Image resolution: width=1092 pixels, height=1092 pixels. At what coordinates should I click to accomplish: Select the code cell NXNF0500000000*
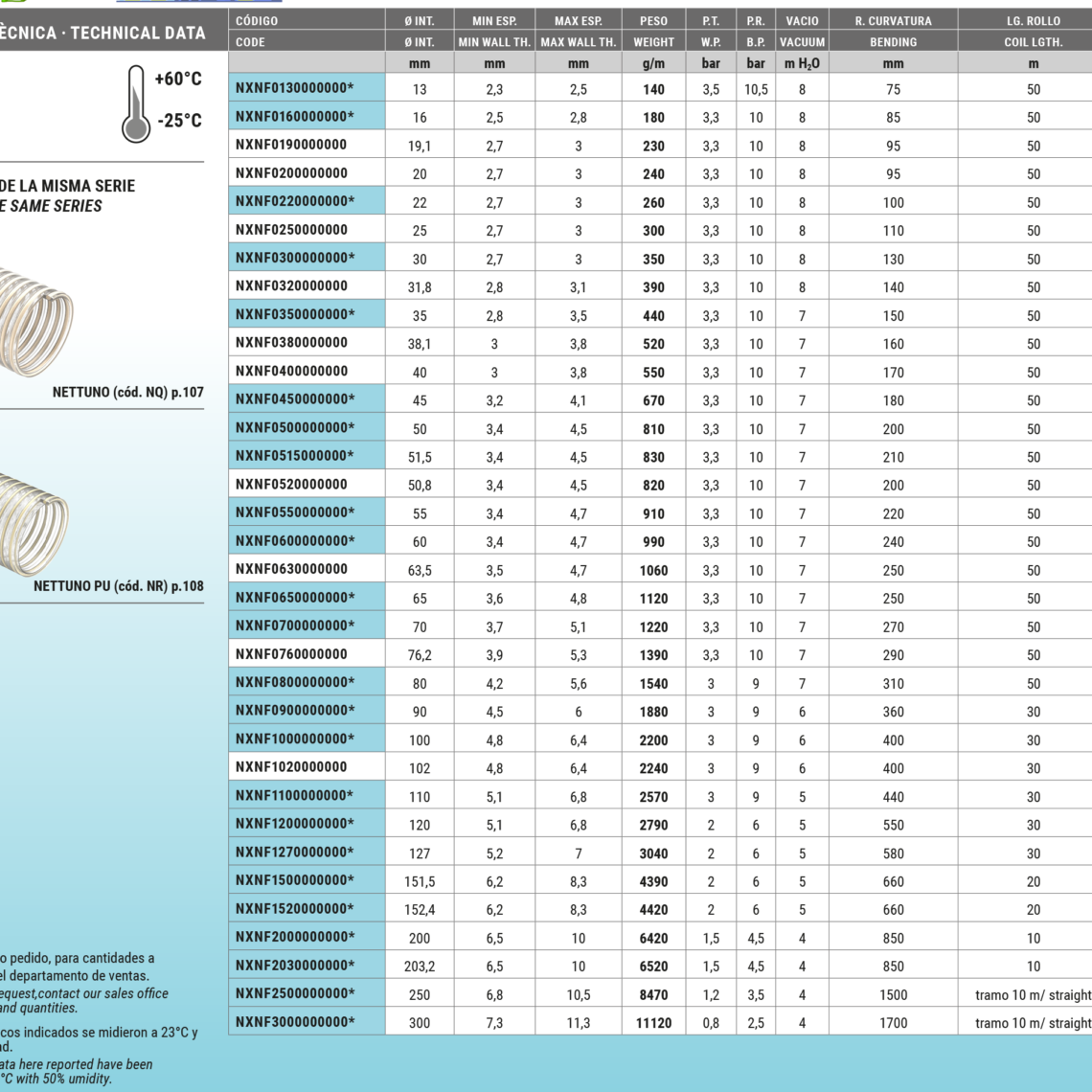[295, 428]
